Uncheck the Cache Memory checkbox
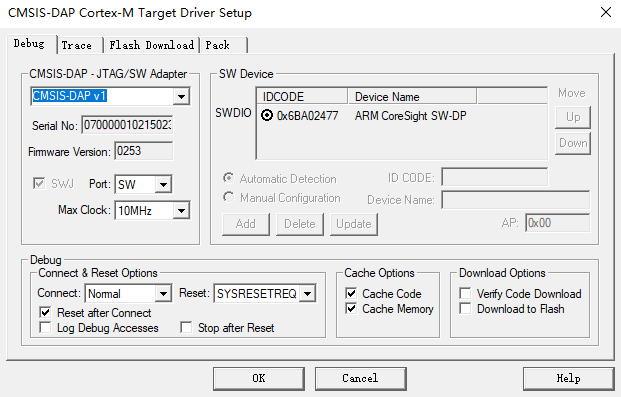 pyautogui.click(x=351, y=309)
